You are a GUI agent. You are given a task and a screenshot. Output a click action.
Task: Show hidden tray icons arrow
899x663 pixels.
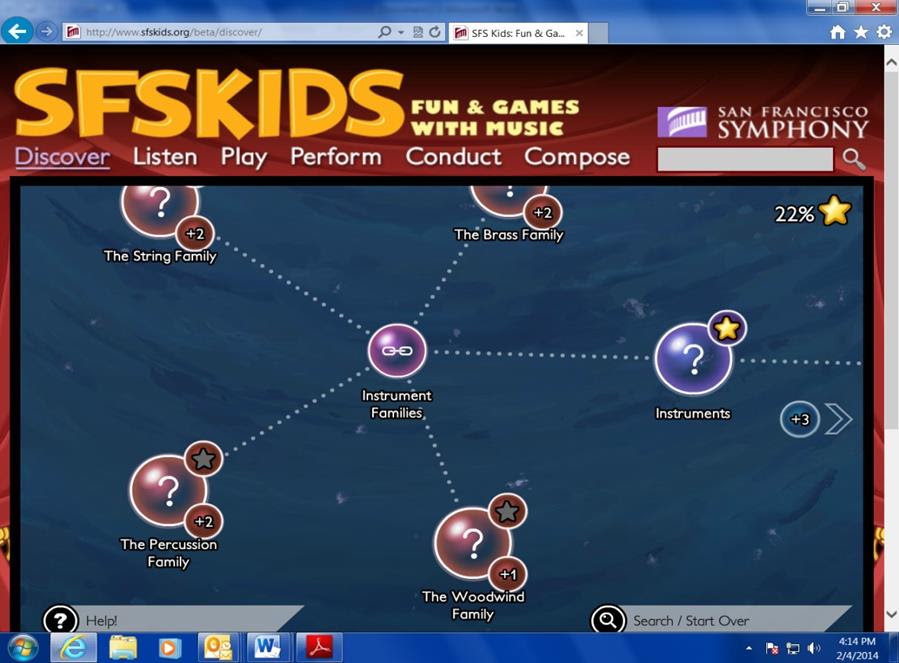coord(749,649)
